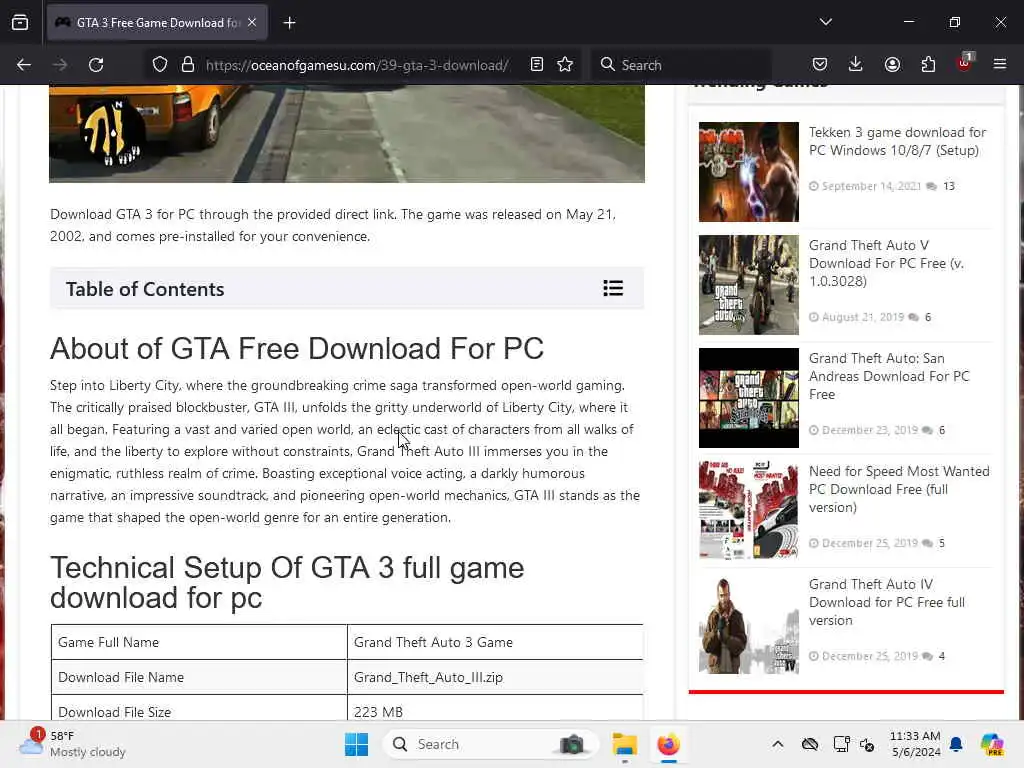
Task: Open Grand Theft Auto IV Download link
Action: tap(887, 602)
